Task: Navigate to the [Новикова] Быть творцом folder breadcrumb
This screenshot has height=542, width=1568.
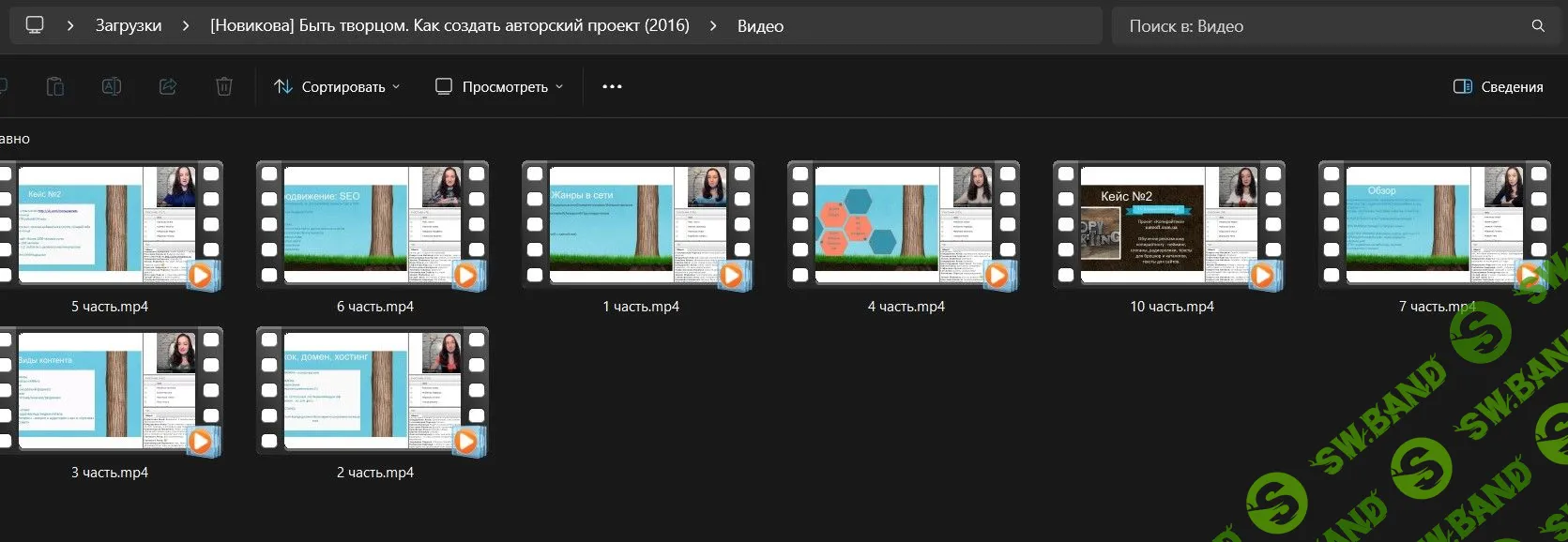Action: click(x=449, y=26)
